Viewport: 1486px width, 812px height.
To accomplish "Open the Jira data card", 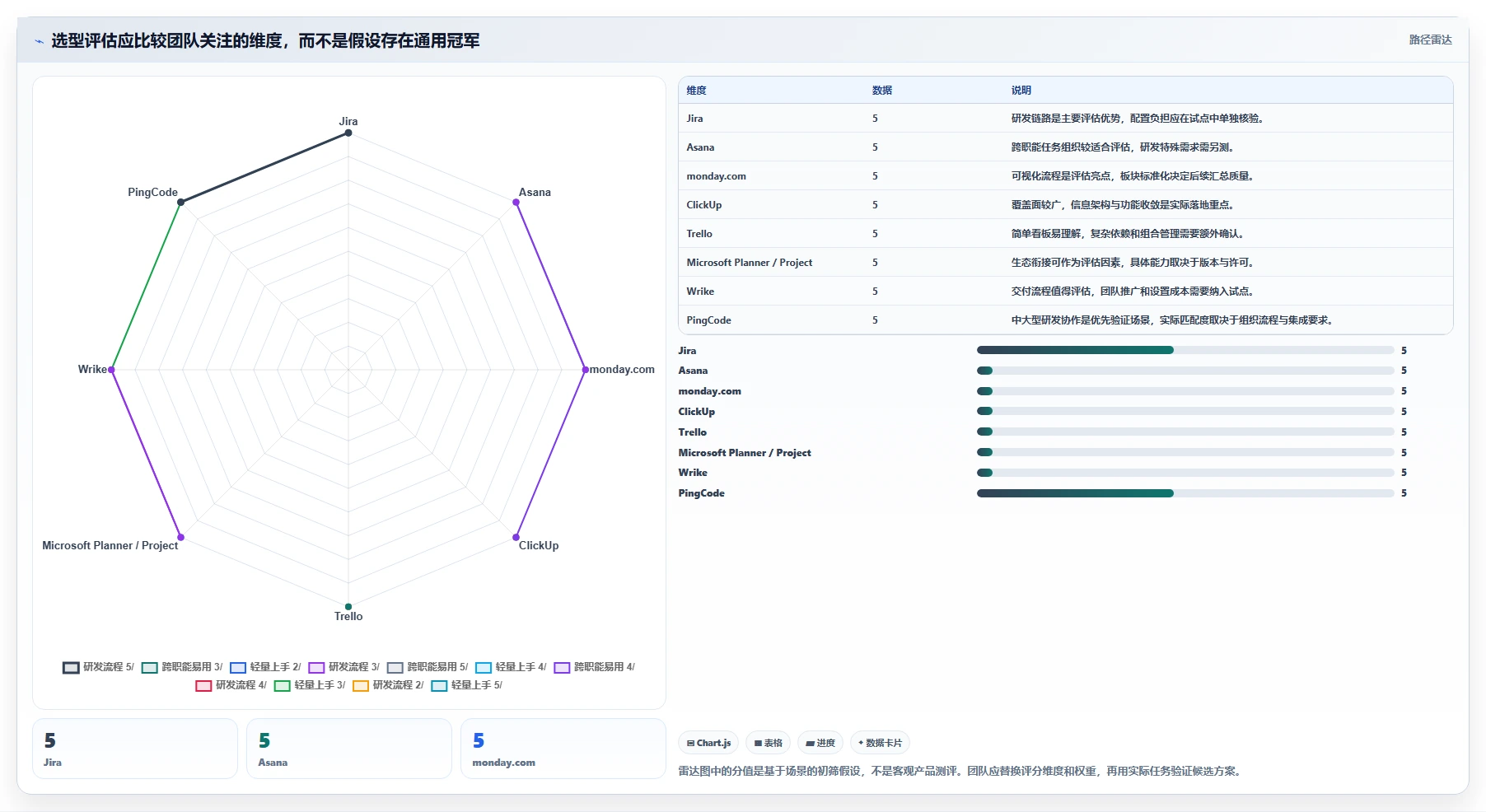I will tap(135, 749).
